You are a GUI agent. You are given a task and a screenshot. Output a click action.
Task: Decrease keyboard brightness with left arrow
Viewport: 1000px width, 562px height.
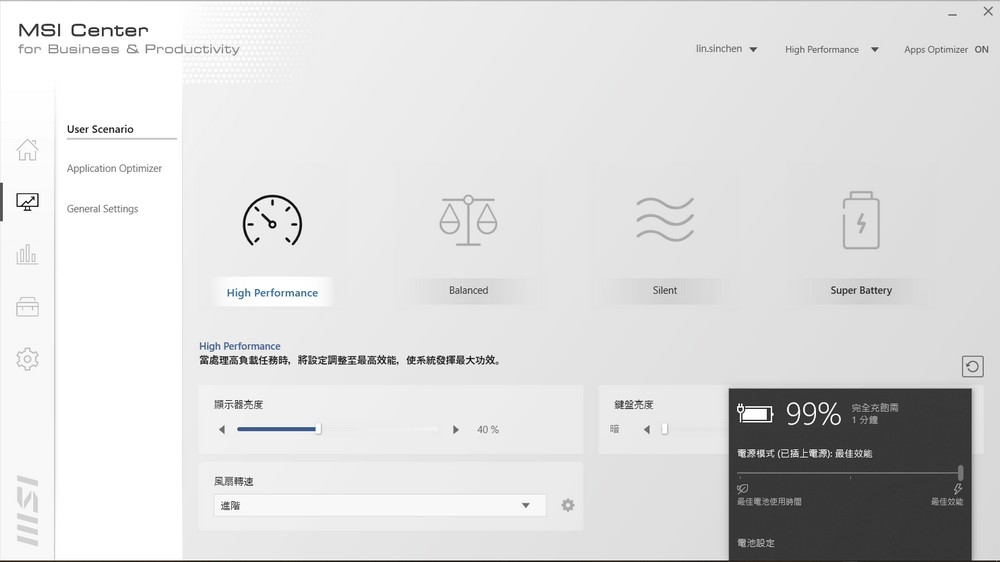647,429
